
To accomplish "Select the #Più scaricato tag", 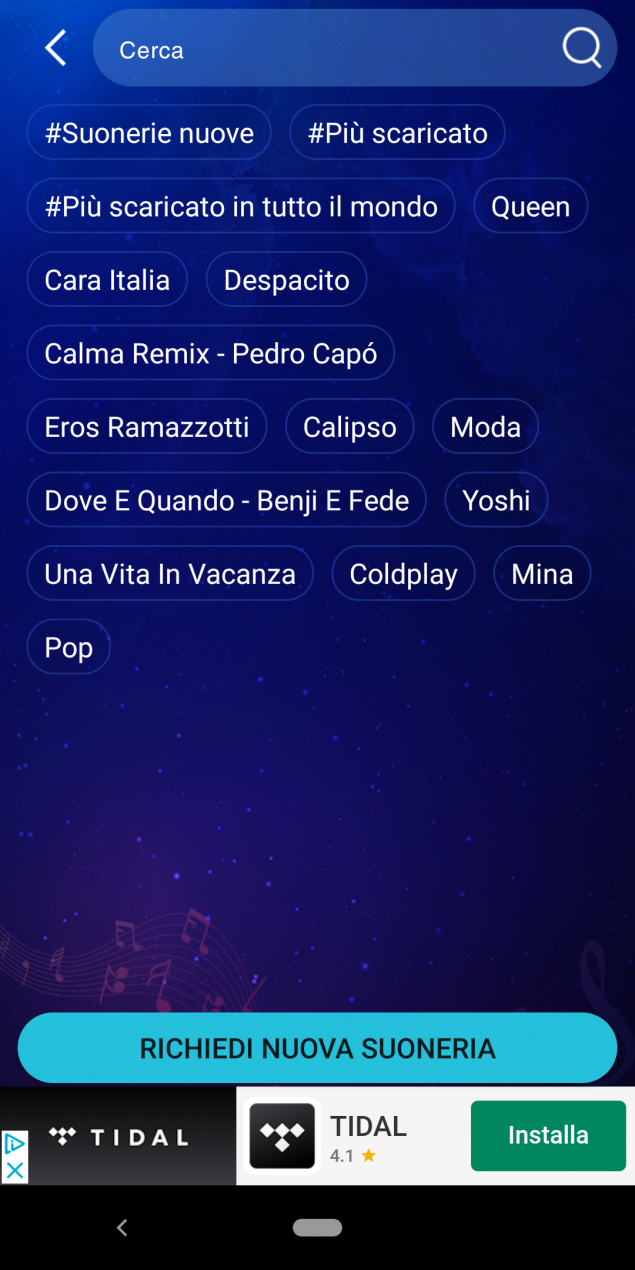I will click(x=397, y=133).
